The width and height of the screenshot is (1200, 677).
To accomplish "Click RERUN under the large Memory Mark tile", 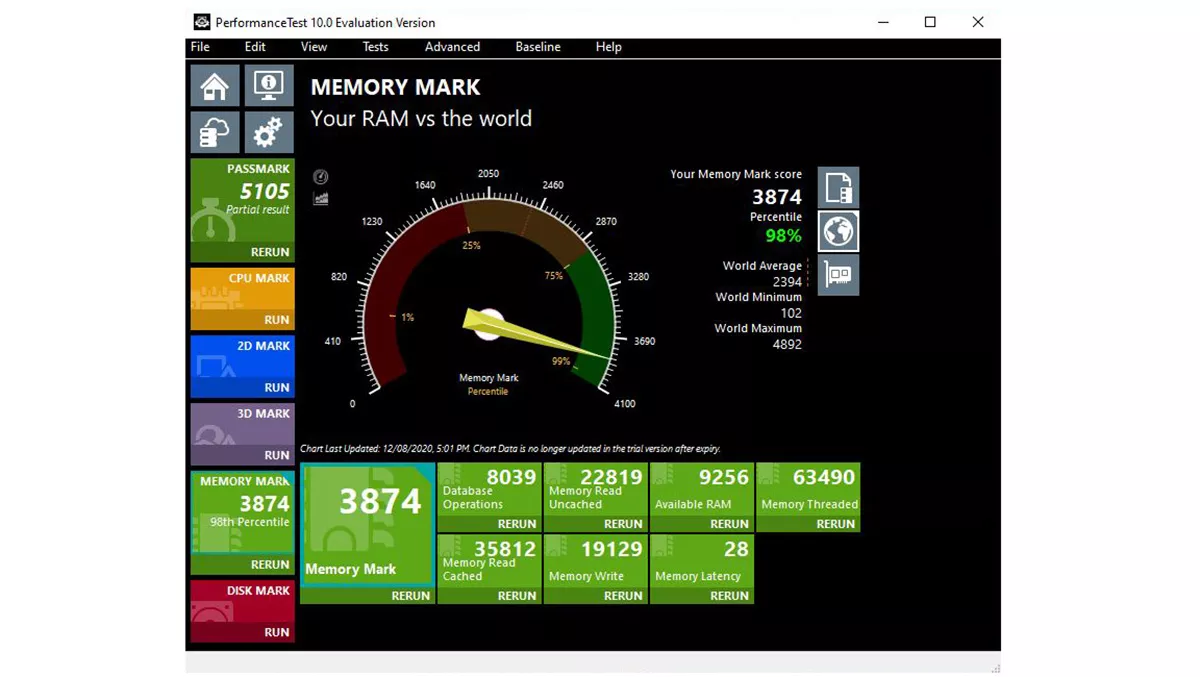I will coord(410,596).
